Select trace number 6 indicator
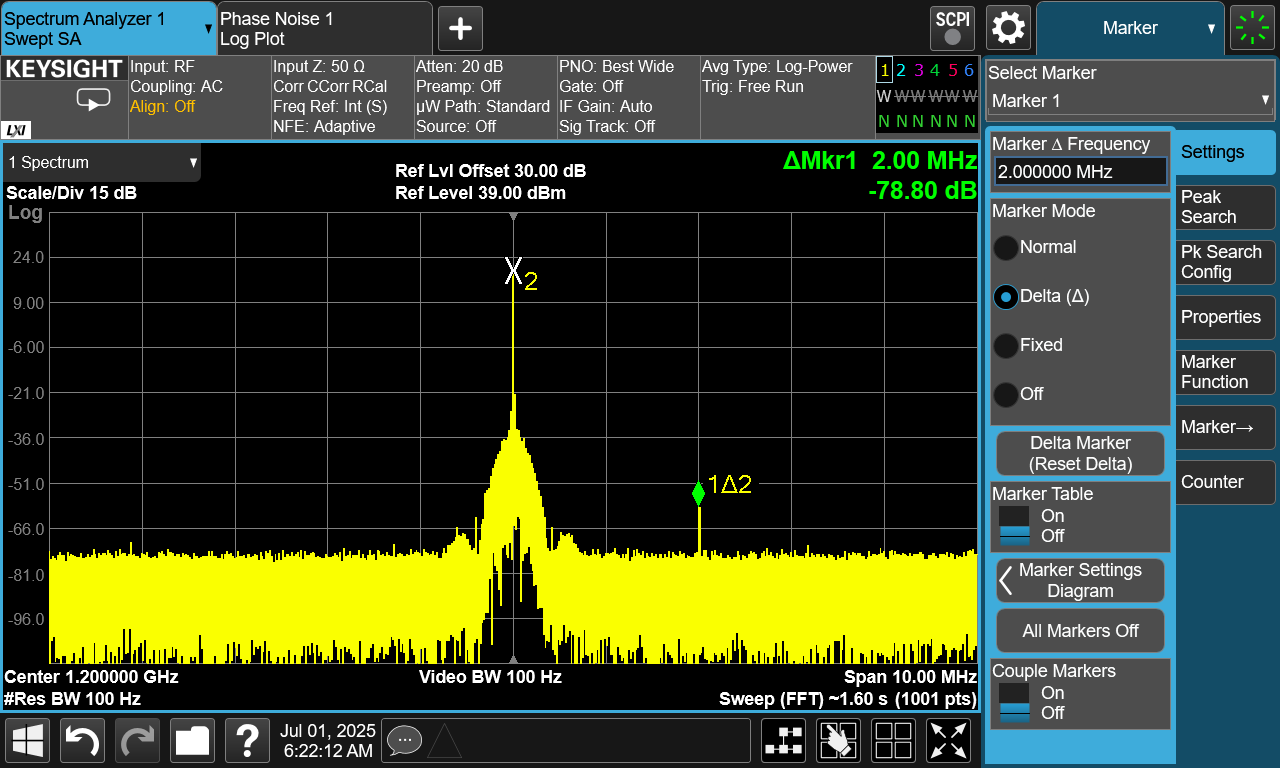 969,70
